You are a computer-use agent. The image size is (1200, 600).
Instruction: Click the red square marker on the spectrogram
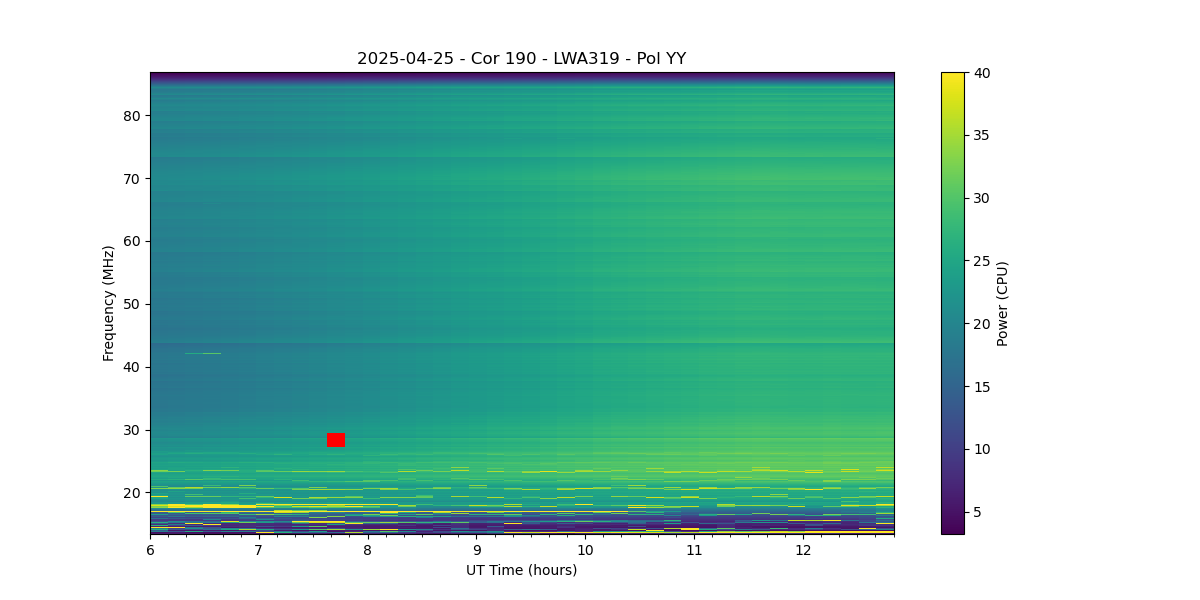pyautogui.click(x=336, y=440)
